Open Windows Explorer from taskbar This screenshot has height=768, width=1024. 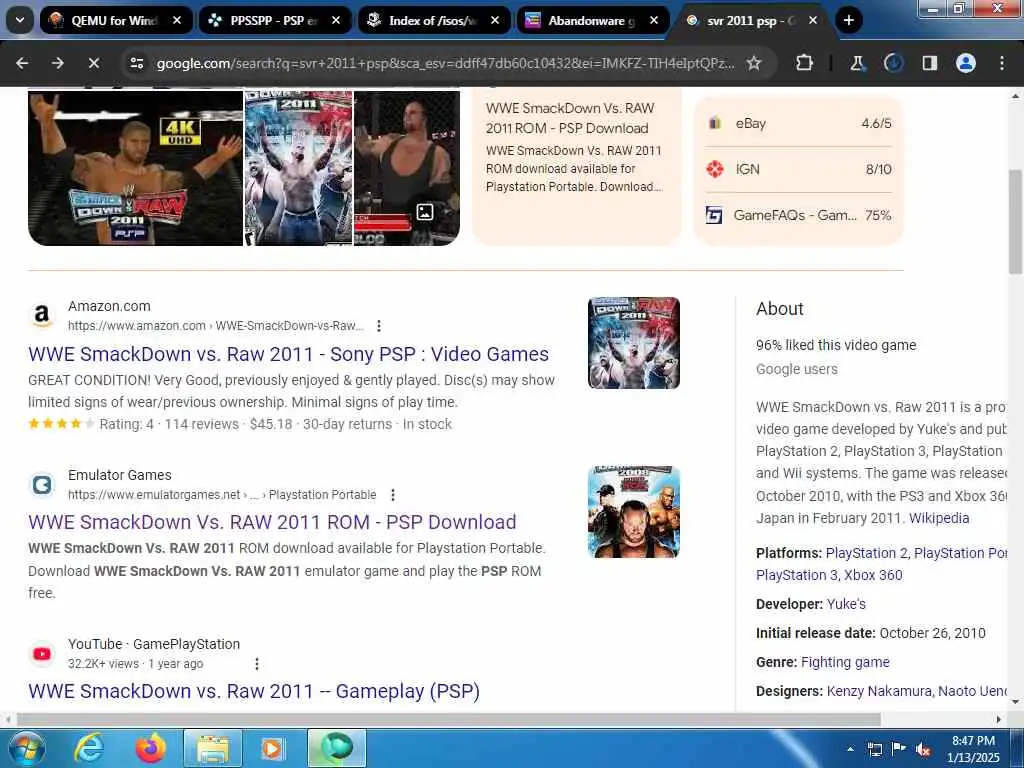213,748
